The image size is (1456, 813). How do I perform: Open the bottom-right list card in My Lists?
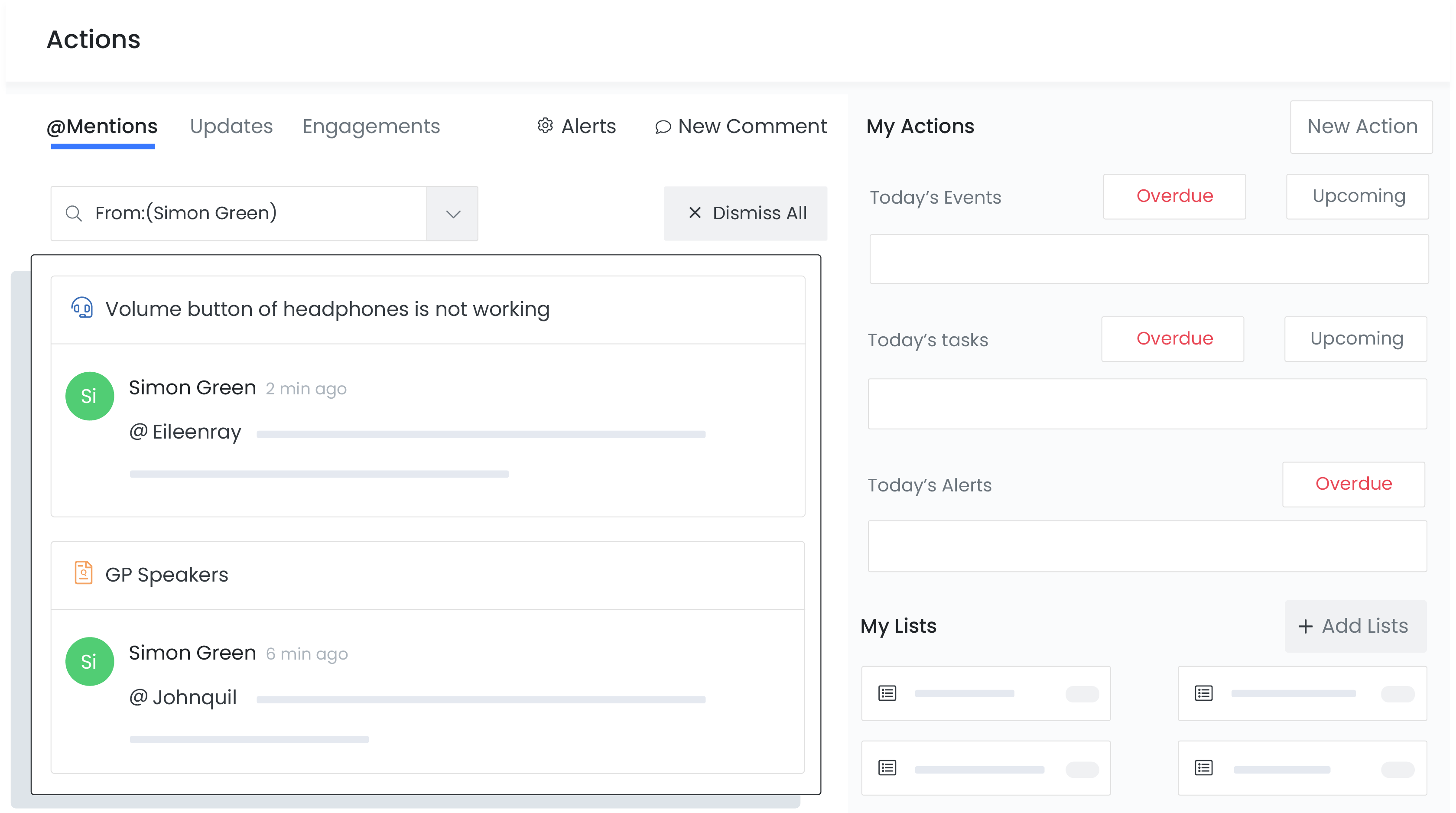1302,768
